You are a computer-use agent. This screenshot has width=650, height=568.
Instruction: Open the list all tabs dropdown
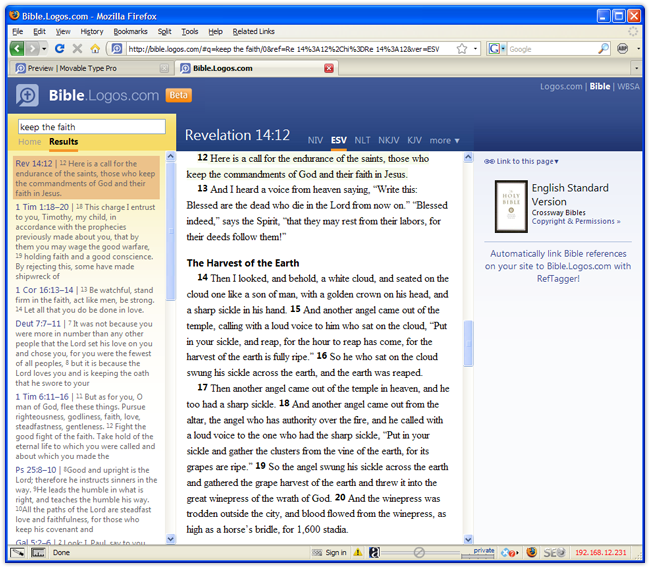point(636,68)
